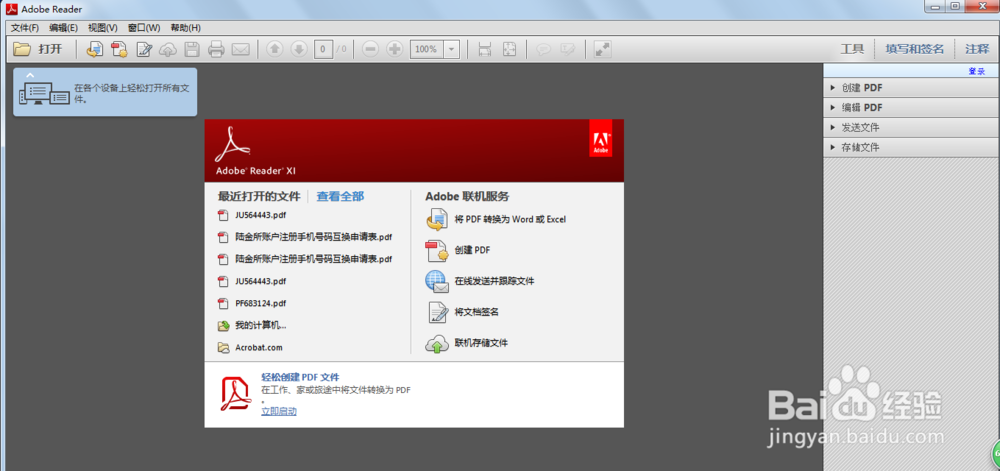Click the convert PDF icon in services list

pyautogui.click(x=437, y=219)
